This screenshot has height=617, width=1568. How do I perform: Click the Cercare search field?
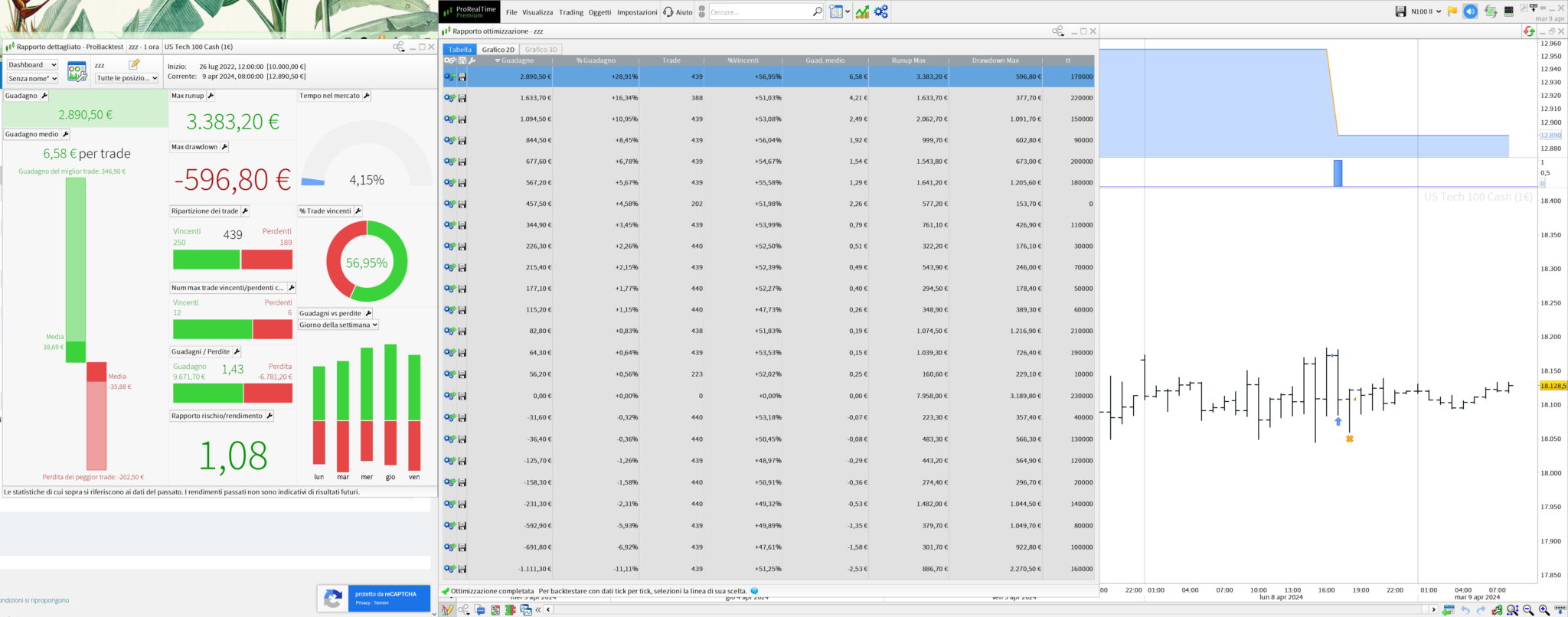(758, 12)
